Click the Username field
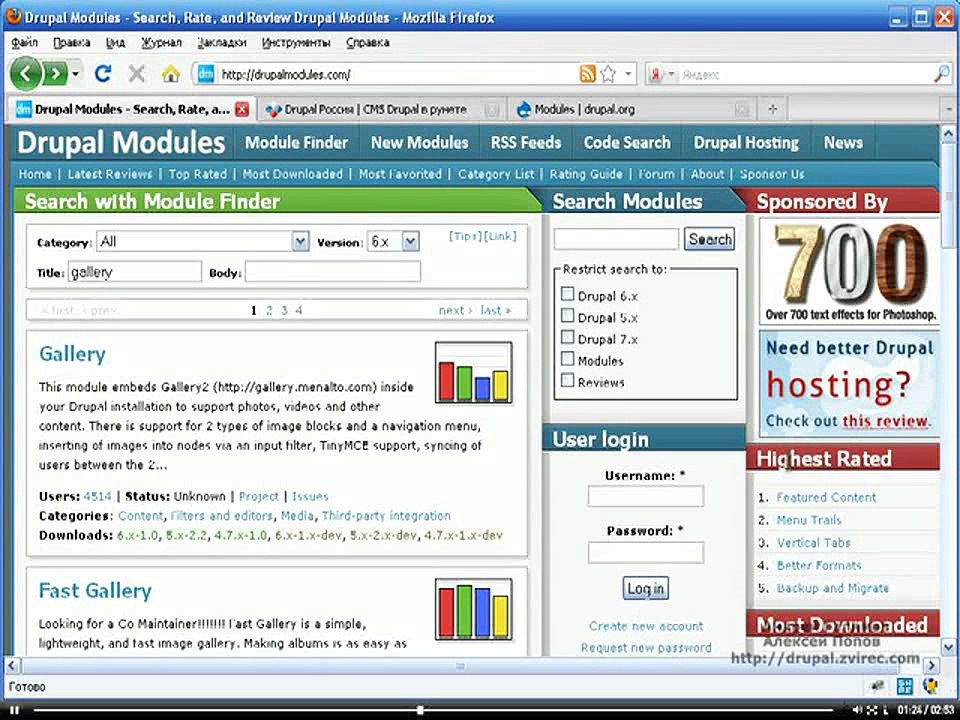The height and width of the screenshot is (720, 960). click(645, 496)
